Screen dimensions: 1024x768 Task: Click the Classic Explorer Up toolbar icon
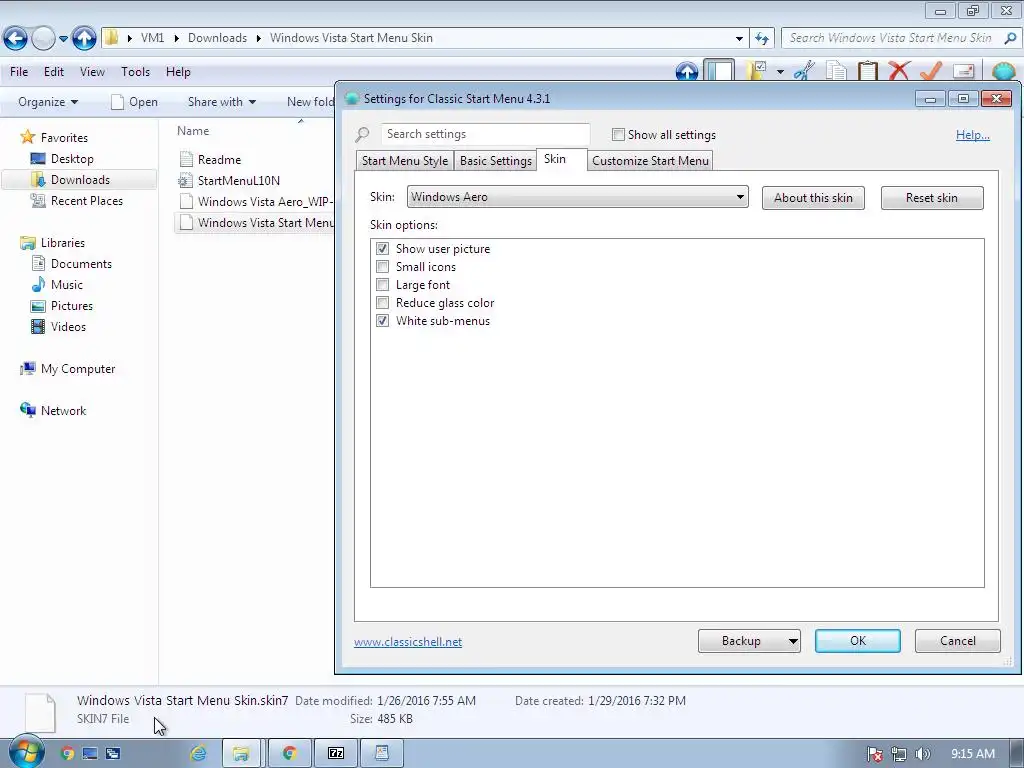click(x=687, y=71)
